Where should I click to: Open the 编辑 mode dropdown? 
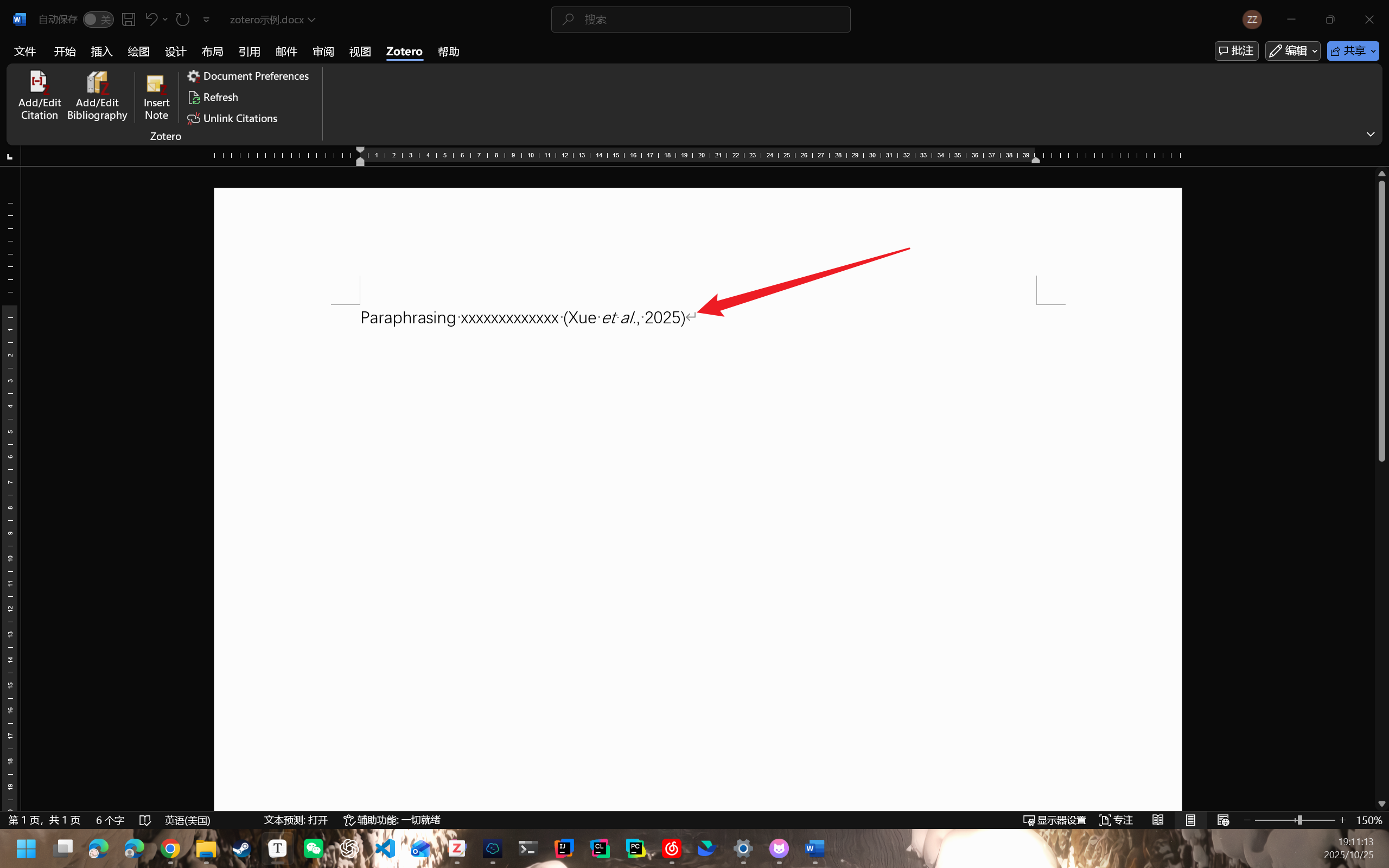1292,51
